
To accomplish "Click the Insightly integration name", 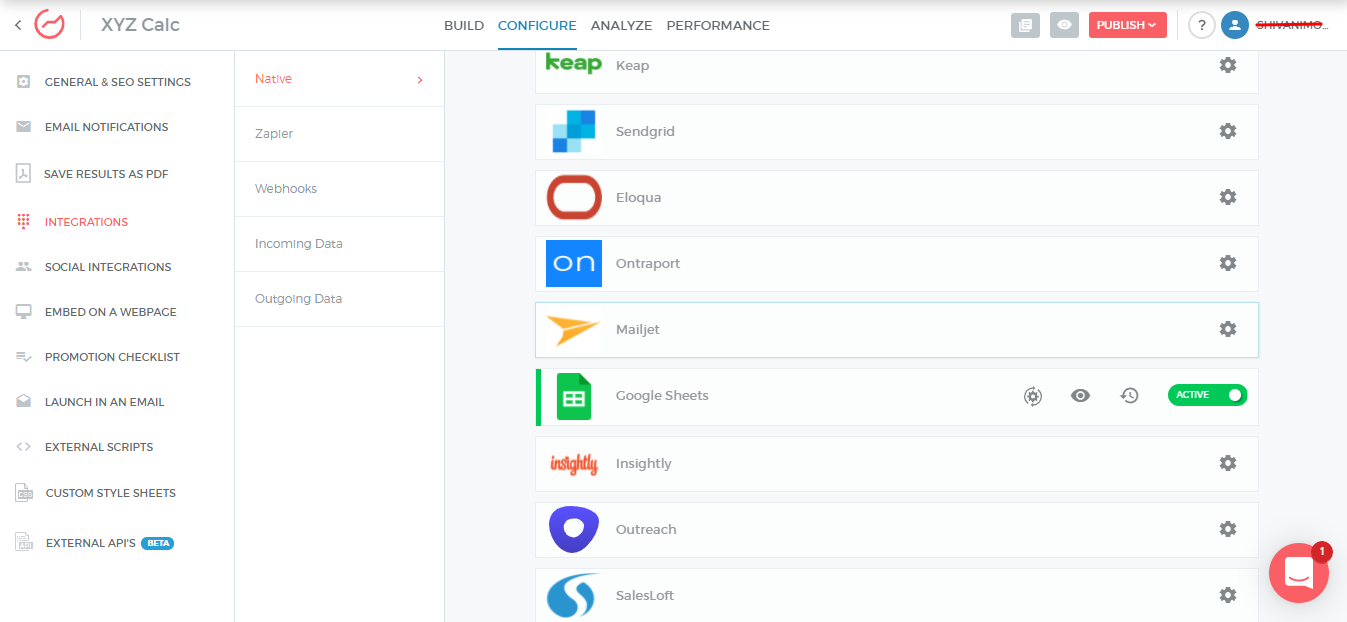I will tap(644, 463).
